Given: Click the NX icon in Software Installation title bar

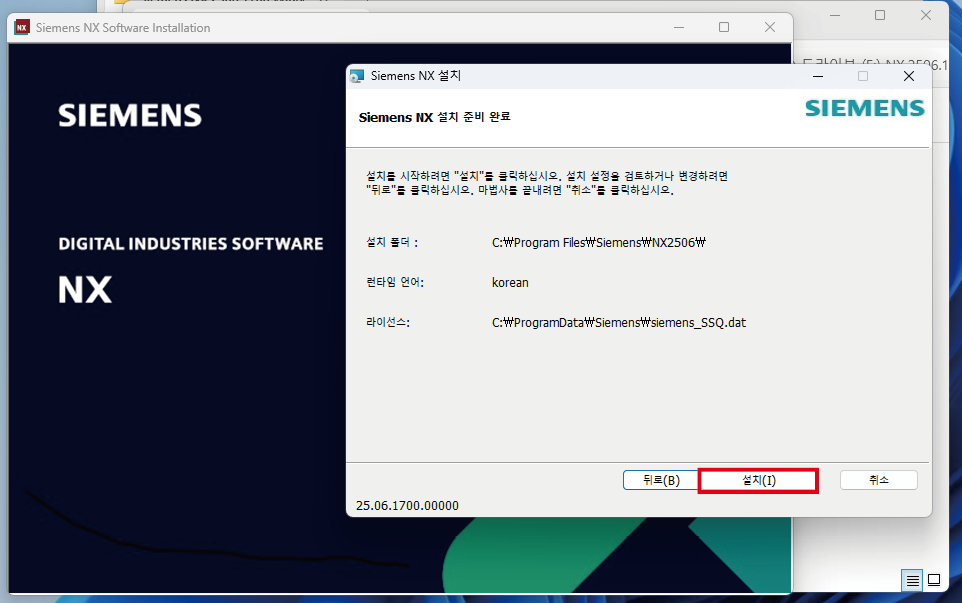Looking at the screenshot, I should click(22, 28).
